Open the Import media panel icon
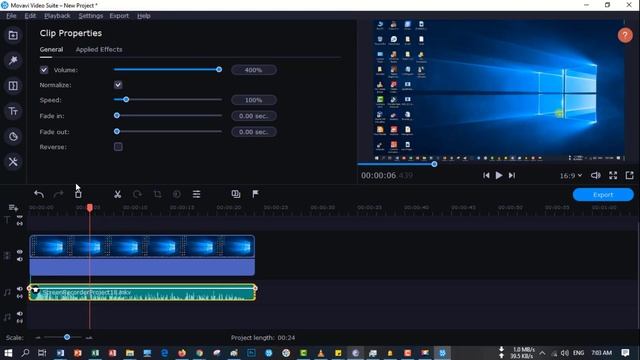This screenshot has height=360, width=640. tap(13, 36)
